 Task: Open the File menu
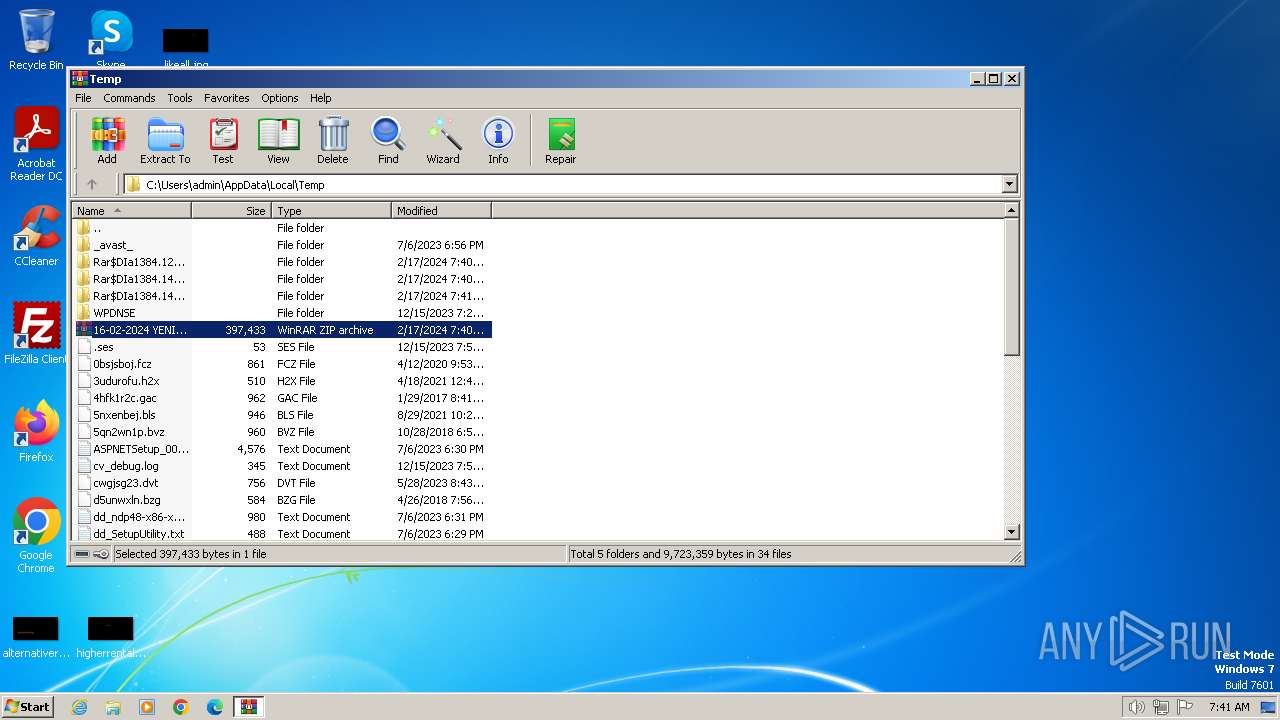[83, 98]
